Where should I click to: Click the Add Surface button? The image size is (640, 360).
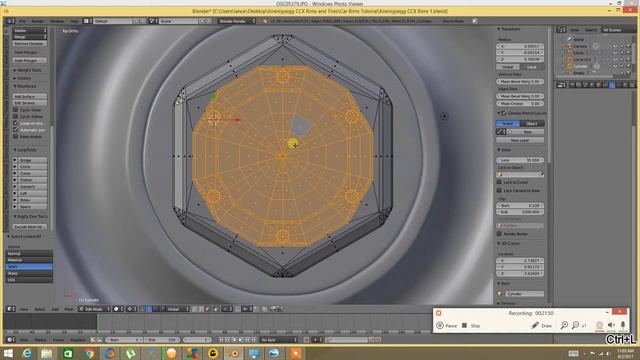30,96
